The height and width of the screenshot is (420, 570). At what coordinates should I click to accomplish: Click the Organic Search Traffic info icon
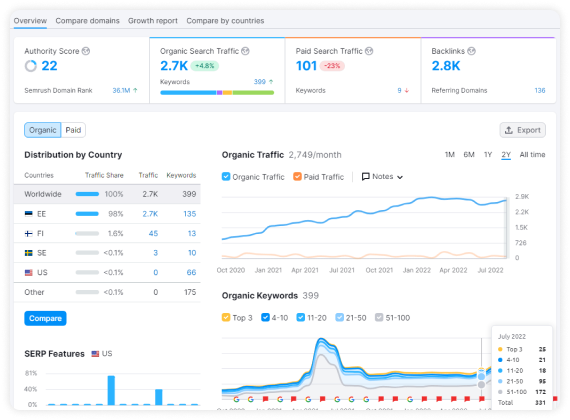[245, 51]
